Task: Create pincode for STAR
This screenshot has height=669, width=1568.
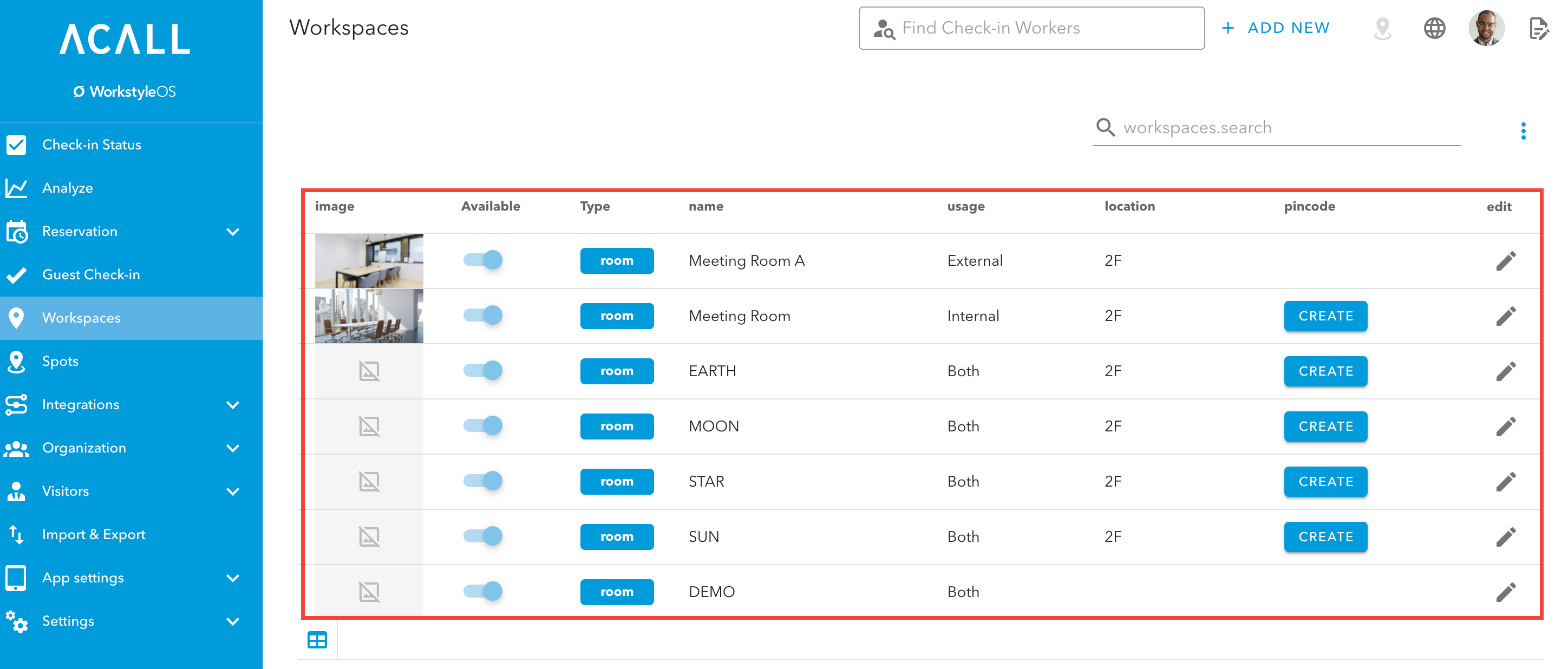Action: coord(1325,482)
